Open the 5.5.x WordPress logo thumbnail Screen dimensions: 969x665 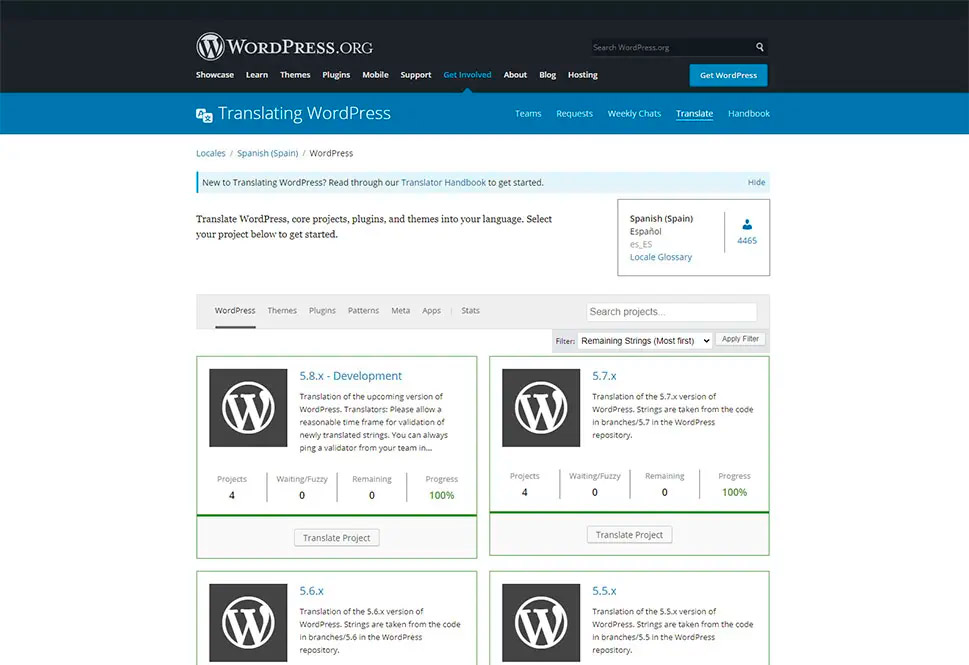tap(540, 623)
